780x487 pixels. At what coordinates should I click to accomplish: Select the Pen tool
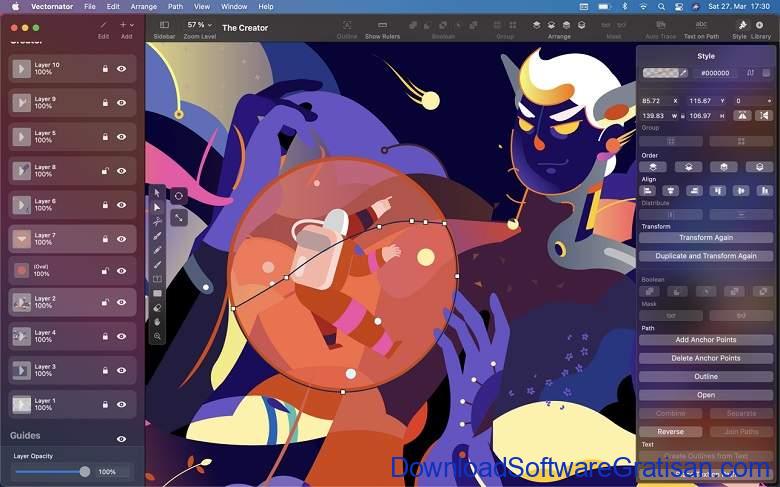click(157, 236)
